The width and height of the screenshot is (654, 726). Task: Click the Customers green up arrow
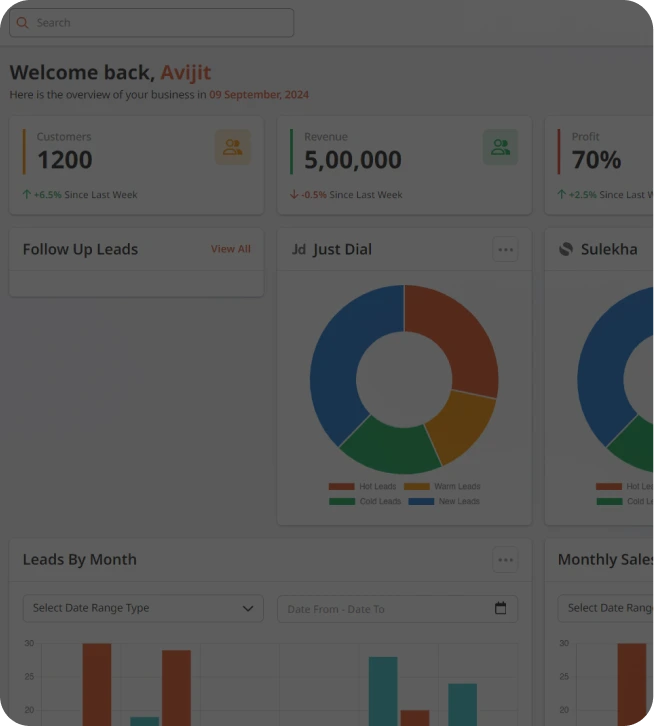click(27, 194)
